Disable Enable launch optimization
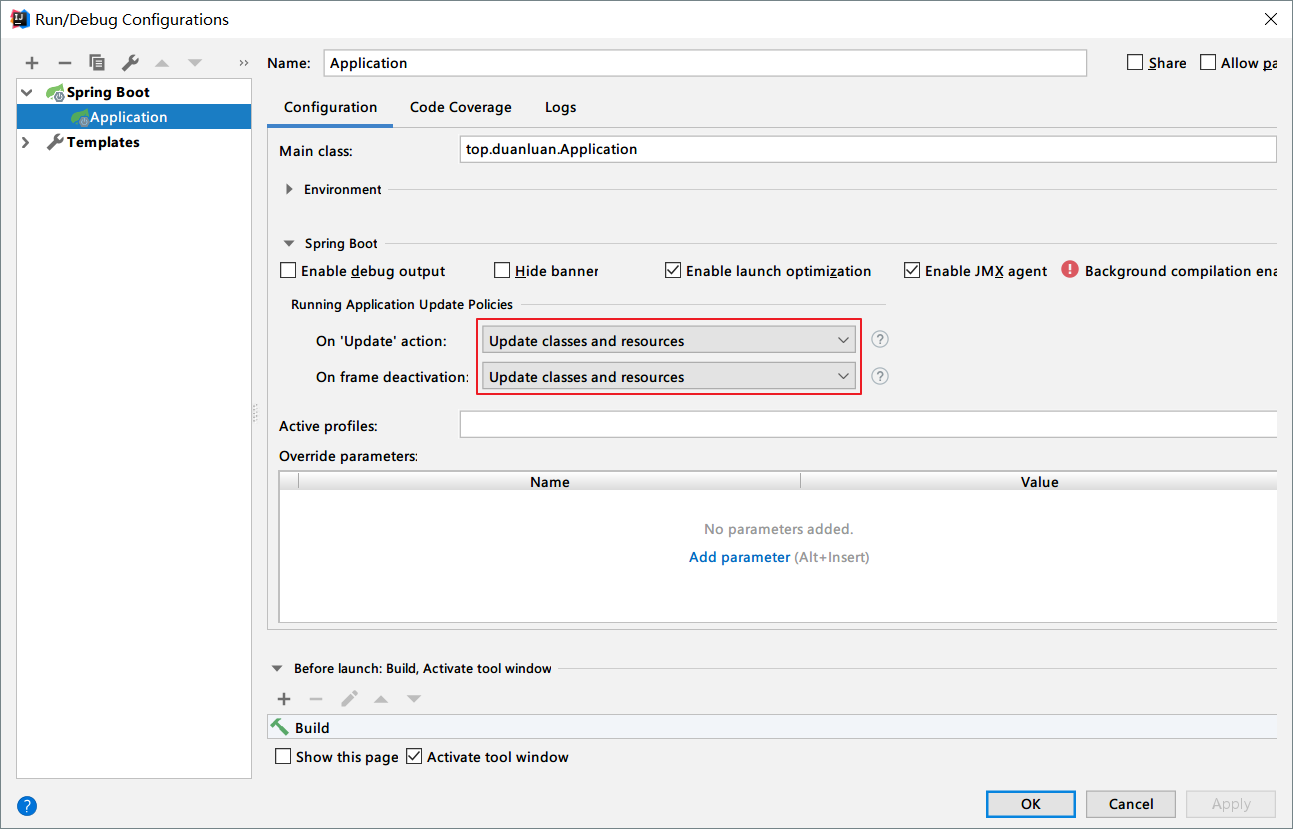The height and width of the screenshot is (829, 1293). tap(673, 270)
